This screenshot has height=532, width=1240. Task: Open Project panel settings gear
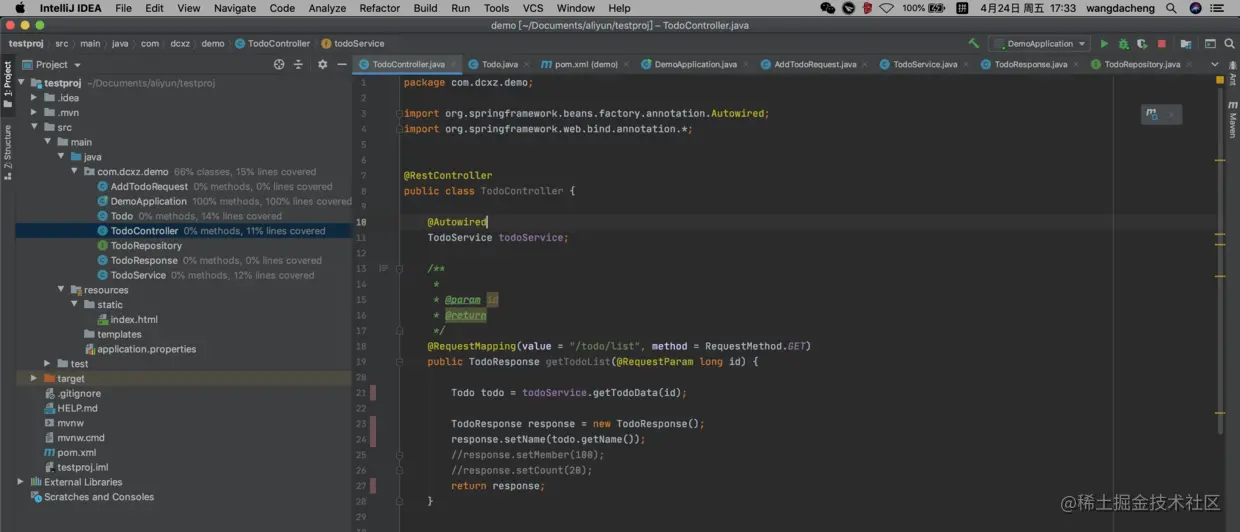click(x=322, y=64)
